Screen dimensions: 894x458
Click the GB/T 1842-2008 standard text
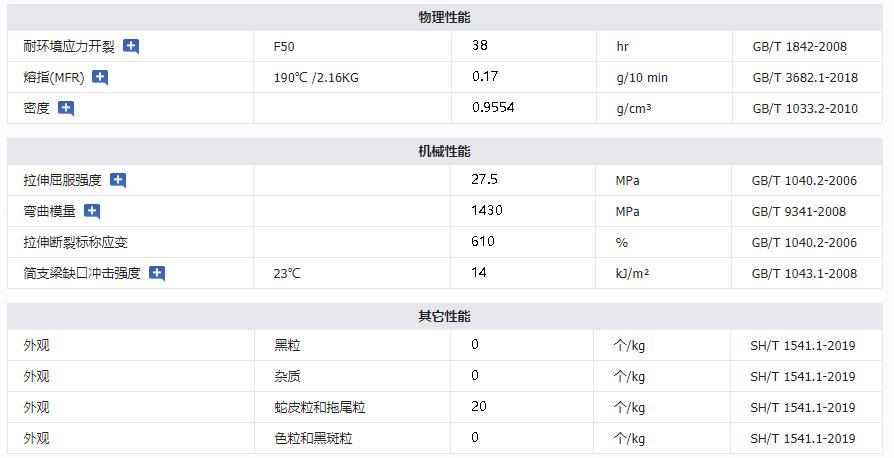coord(799,46)
